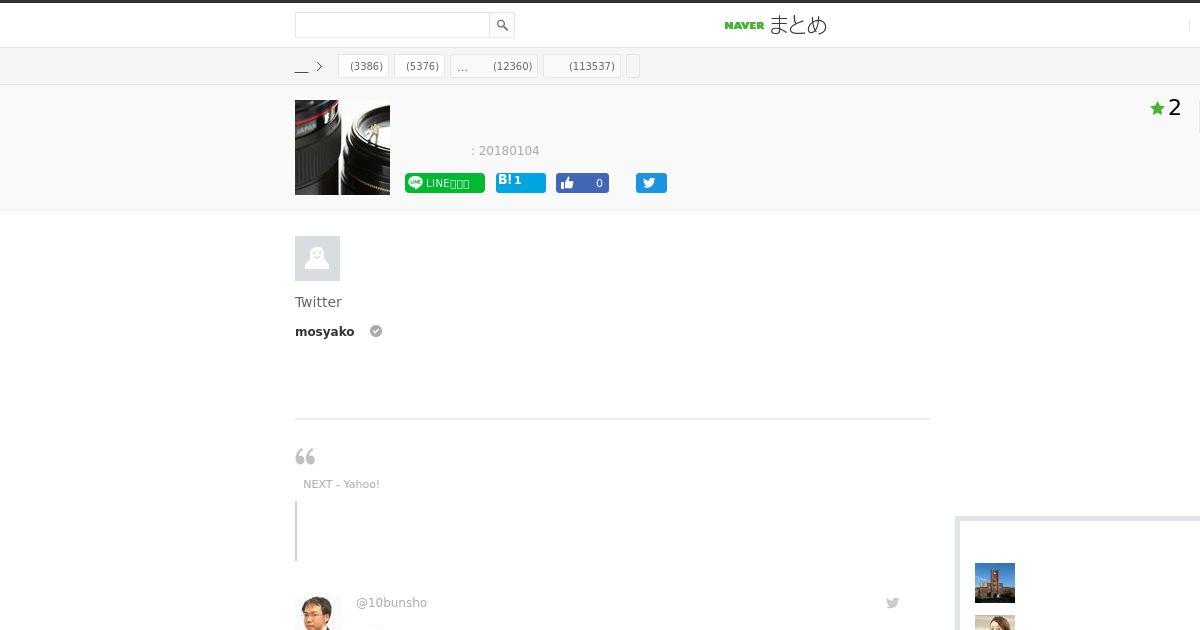Select the category tag labeled (3386)
This screenshot has width=1200, height=630.
[x=364, y=66]
